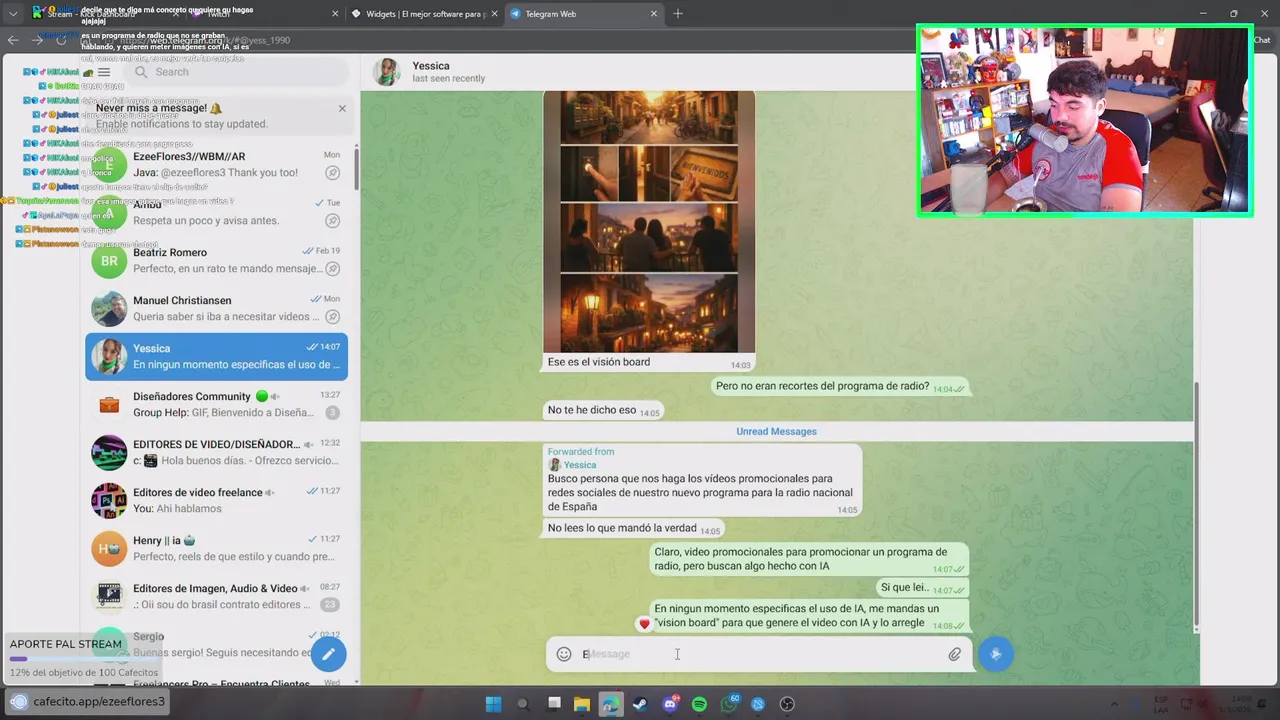The width and height of the screenshot is (1280, 720).
Task: Open the Beatriz Romero conversation
Action: pyautogui.click(x=216, y=260)
